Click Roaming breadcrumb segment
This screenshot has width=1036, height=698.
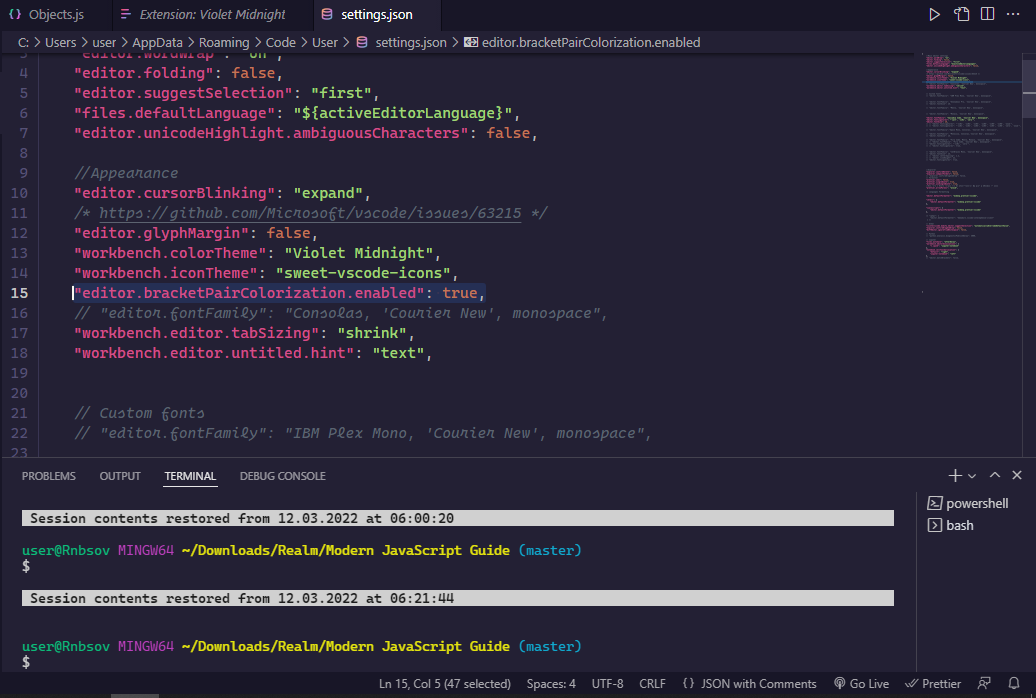[224, 42]
